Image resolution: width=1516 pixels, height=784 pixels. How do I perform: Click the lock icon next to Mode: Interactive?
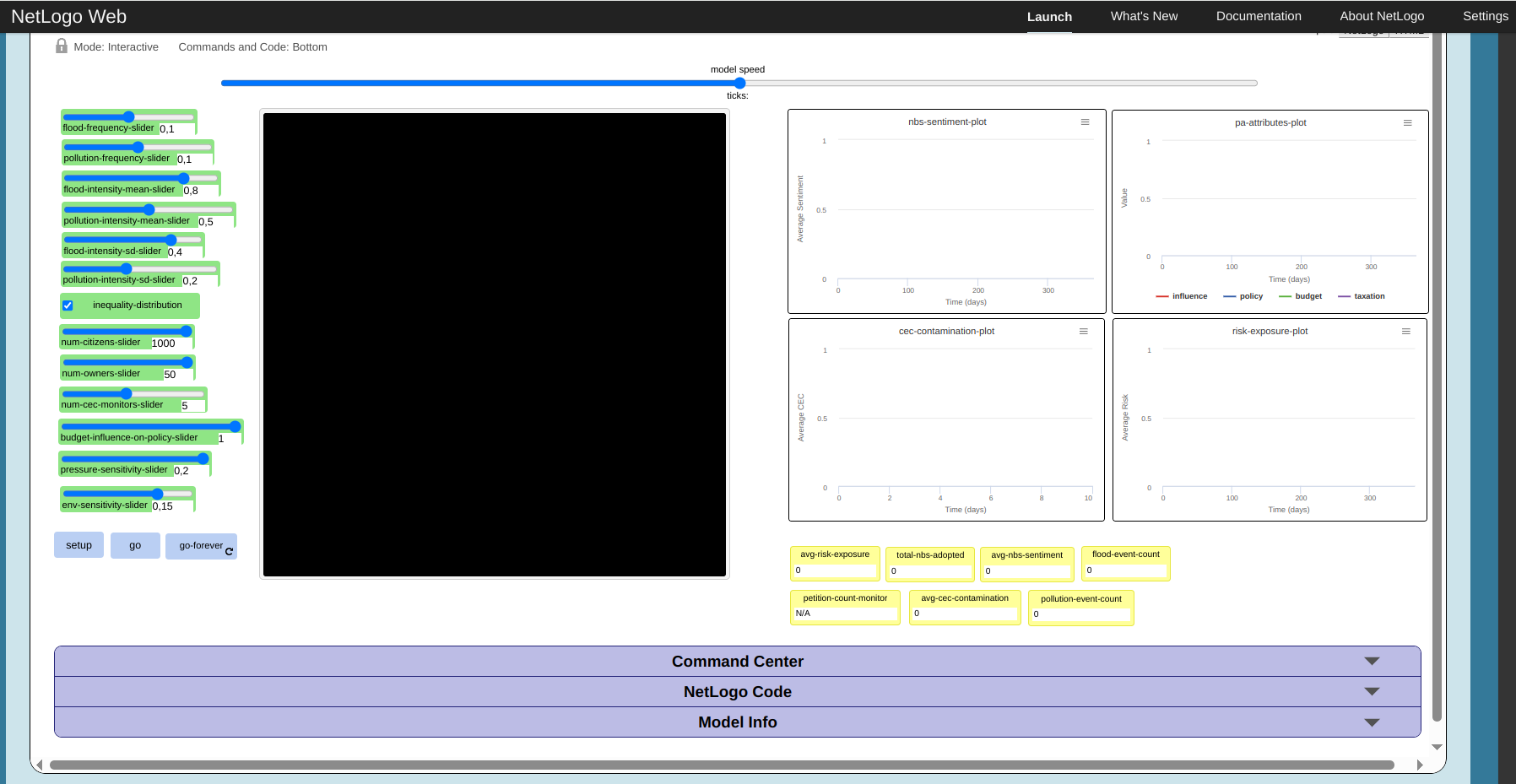click(61, 46)
